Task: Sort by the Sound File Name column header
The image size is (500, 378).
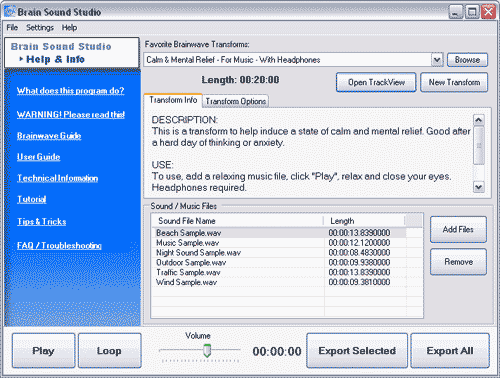Action: click(x=238, y=221)
